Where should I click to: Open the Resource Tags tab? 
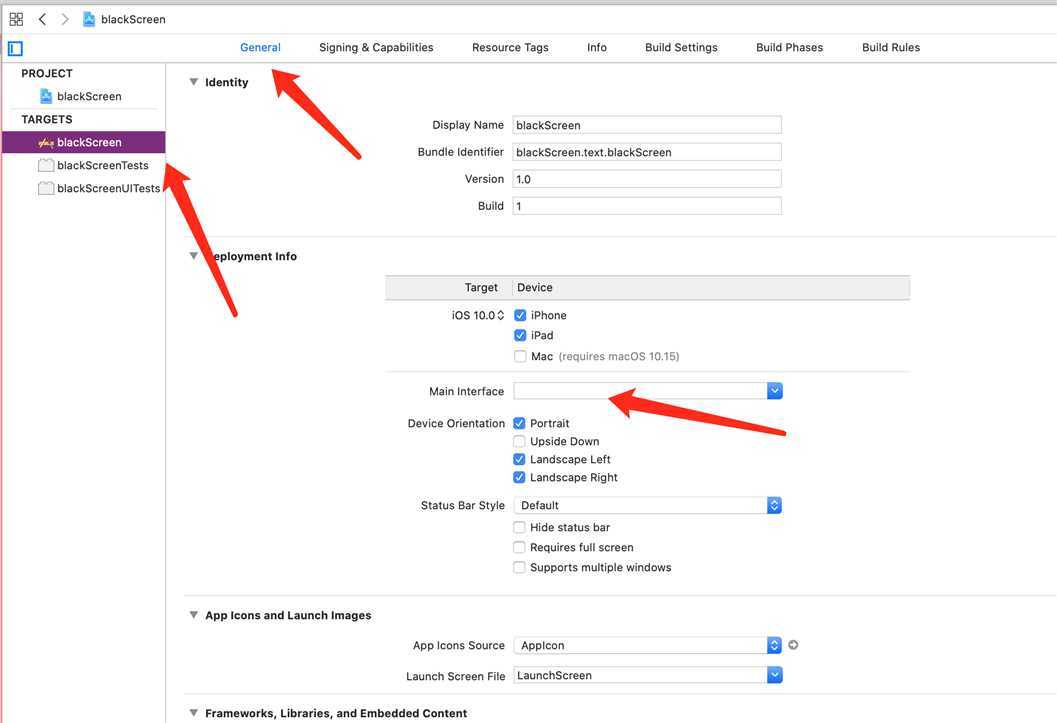tap(510, 47)
